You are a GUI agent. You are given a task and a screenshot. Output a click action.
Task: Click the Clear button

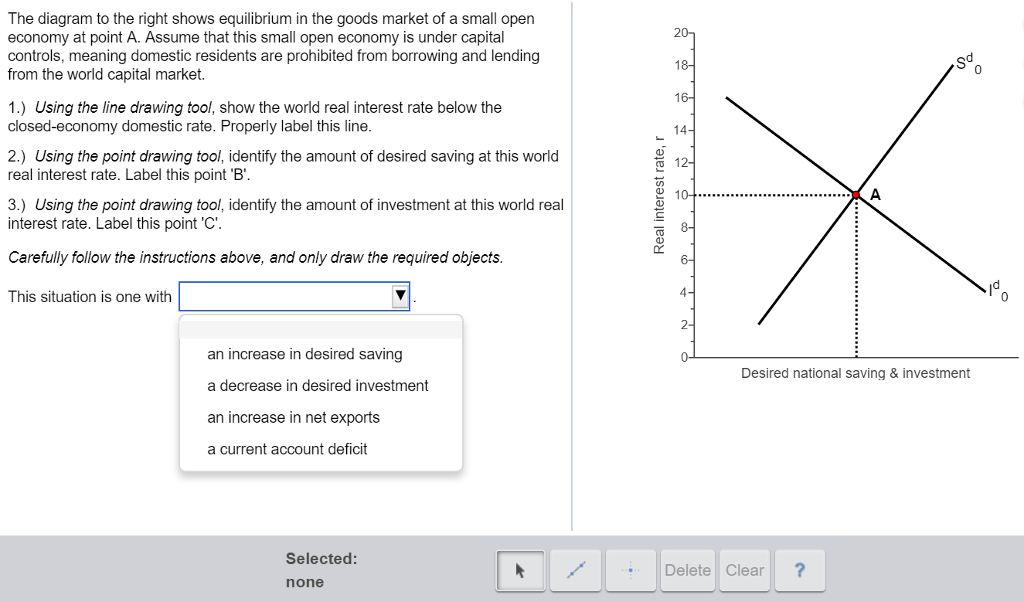[745, 570]
